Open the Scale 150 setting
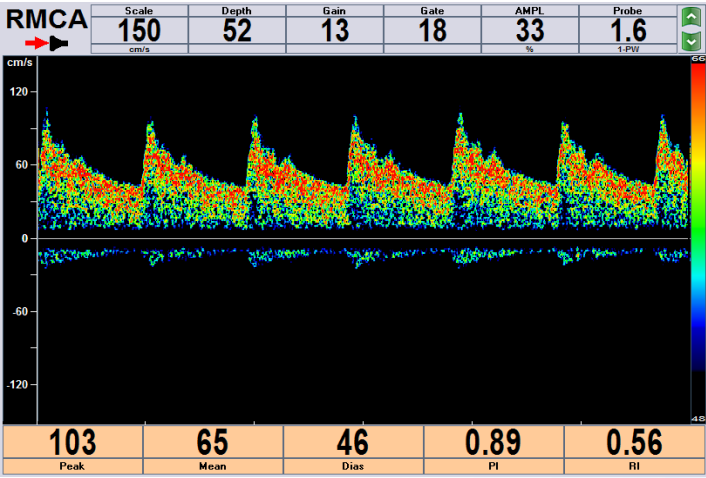706x478 pixels. coord(139,28)
